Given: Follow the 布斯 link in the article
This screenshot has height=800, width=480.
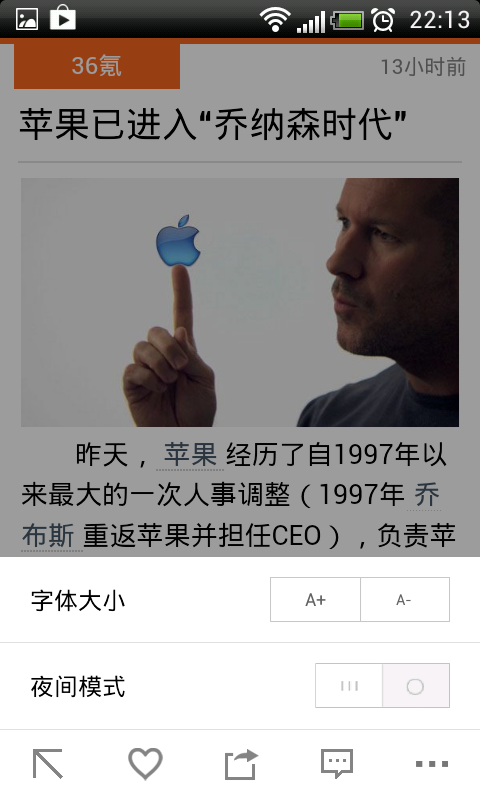Looking at the screenshot, I should pyautogui.click(x=48, y=536).
